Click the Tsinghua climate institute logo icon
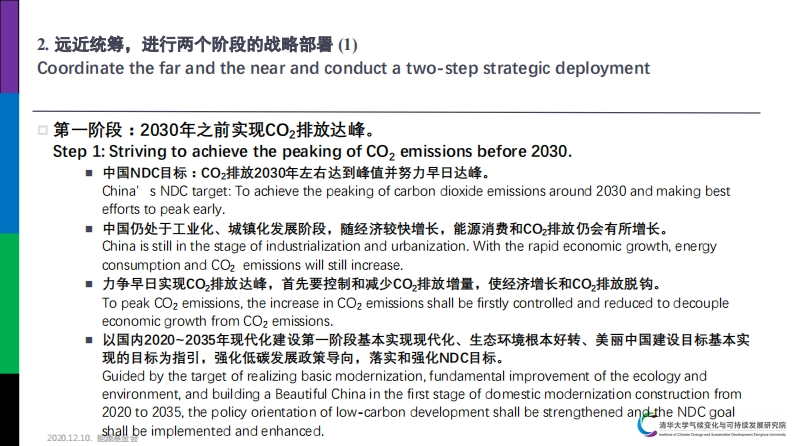Viewport: 793px width, 446px height. (647, 424)
